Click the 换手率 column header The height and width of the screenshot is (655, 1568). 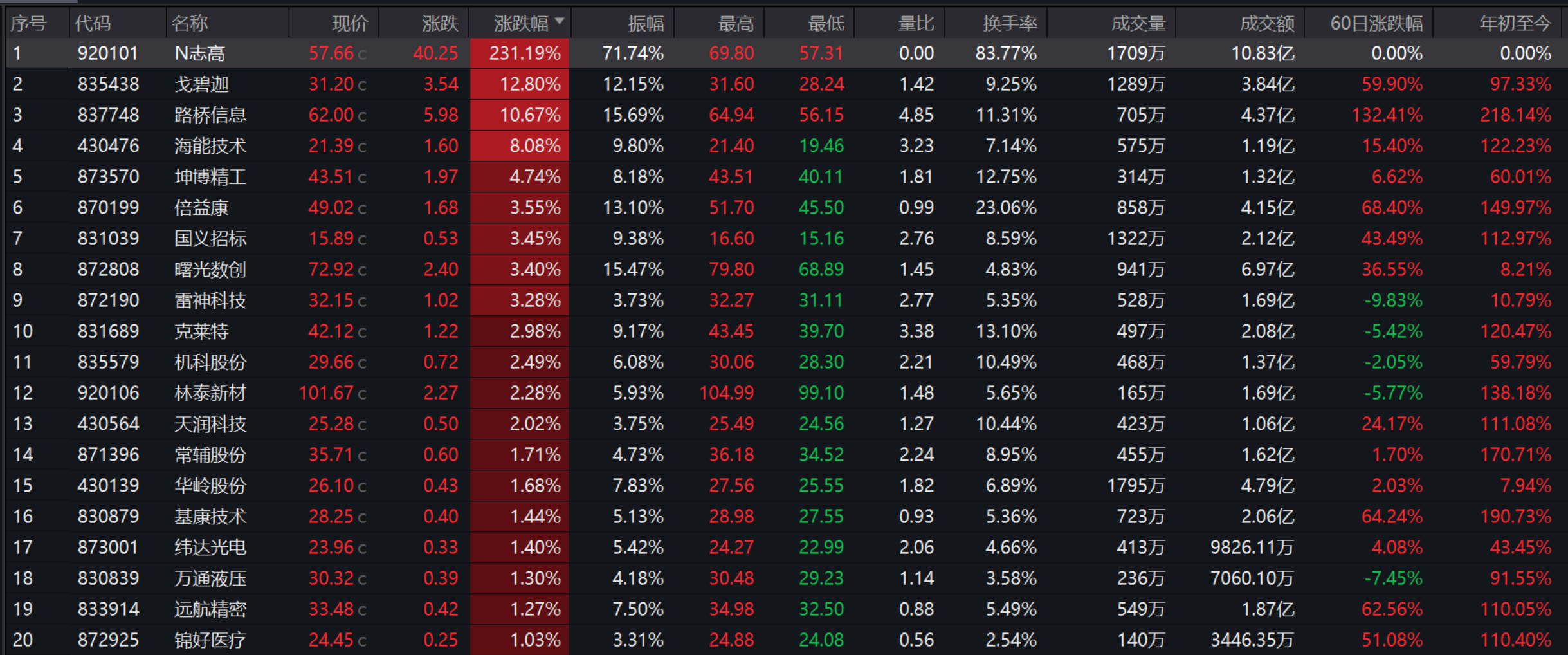point(1010,23)
